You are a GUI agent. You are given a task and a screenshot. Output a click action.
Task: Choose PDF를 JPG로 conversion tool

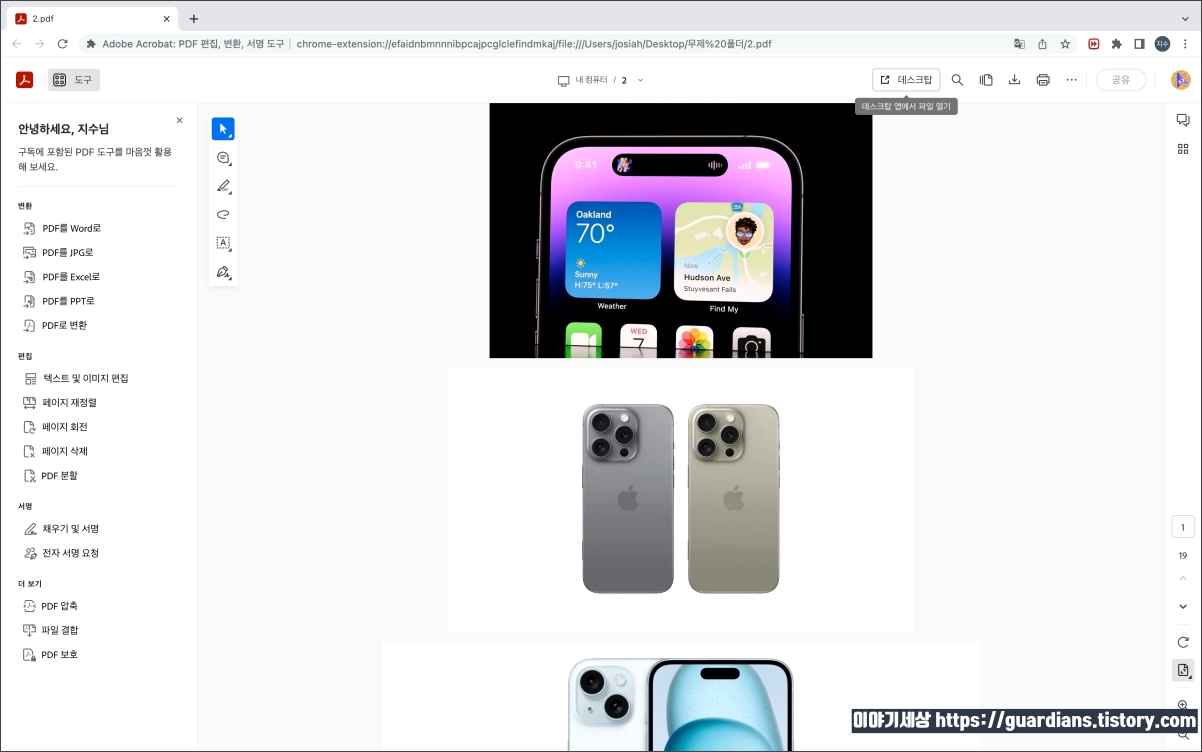pyautogui.click(x=58, y=253)
